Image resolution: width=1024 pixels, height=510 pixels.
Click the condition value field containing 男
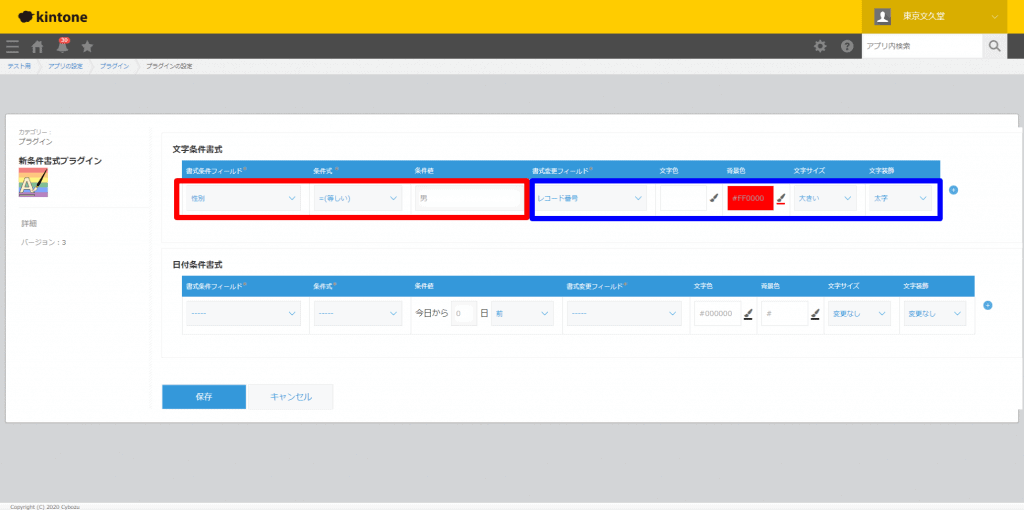468,198
